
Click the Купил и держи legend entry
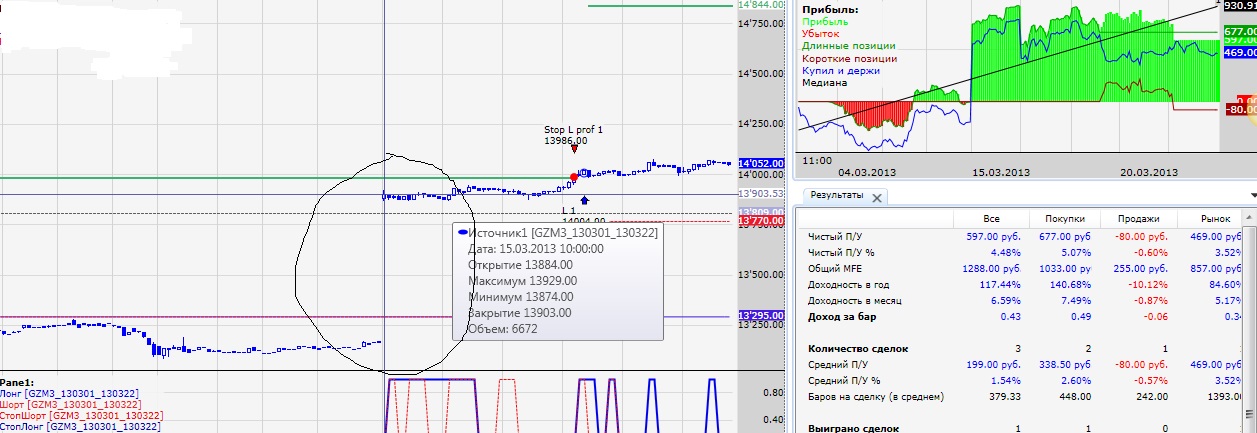[839, 70]
